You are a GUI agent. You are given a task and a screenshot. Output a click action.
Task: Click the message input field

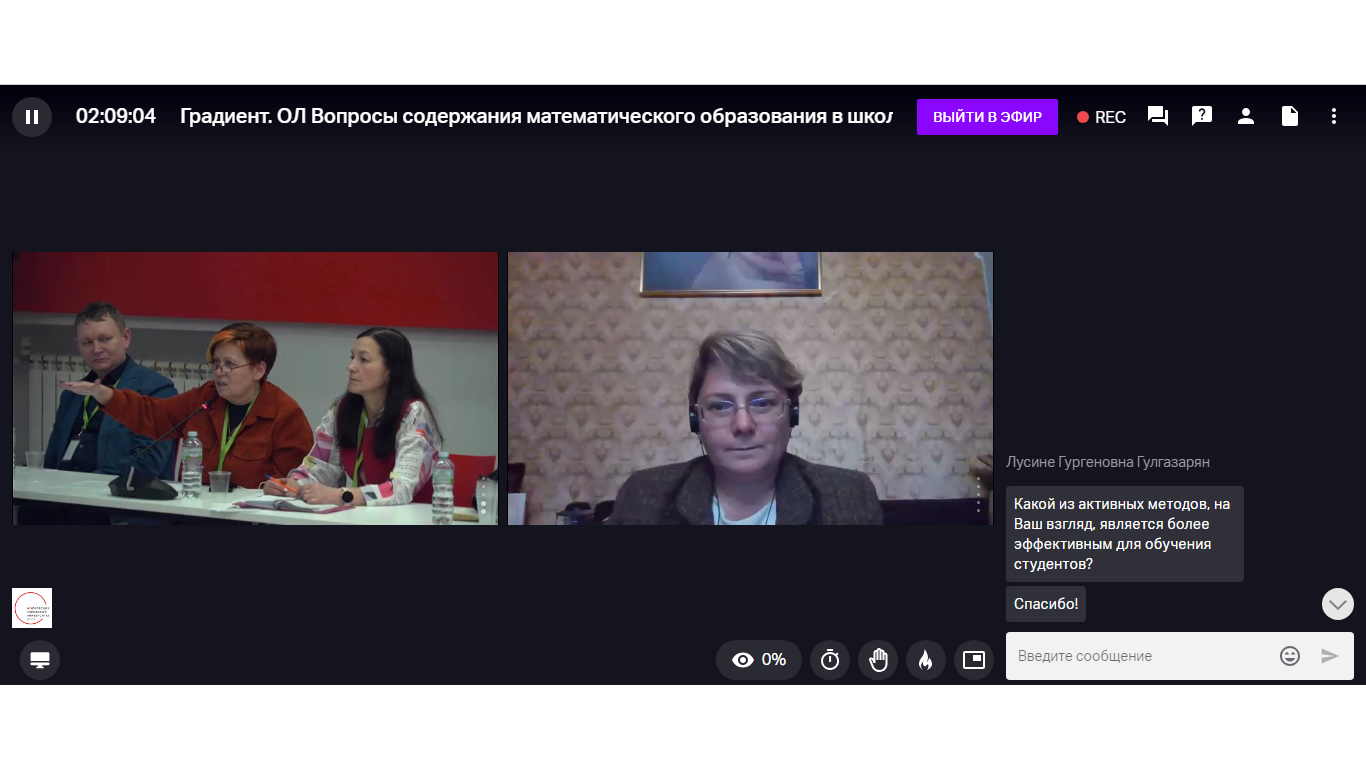tap(1140, 656)
